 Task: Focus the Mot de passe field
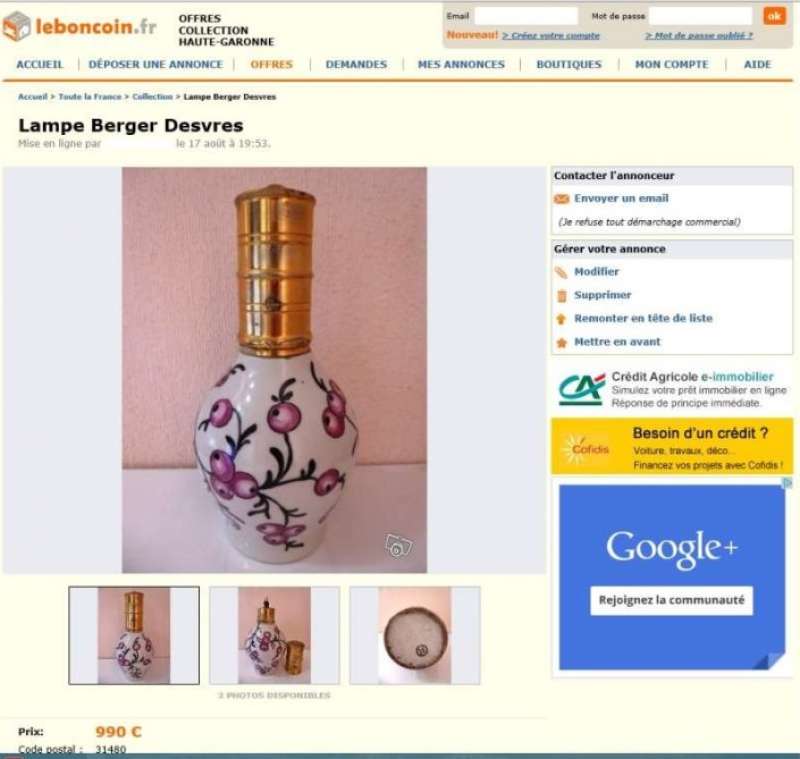(x=701, y=16)
